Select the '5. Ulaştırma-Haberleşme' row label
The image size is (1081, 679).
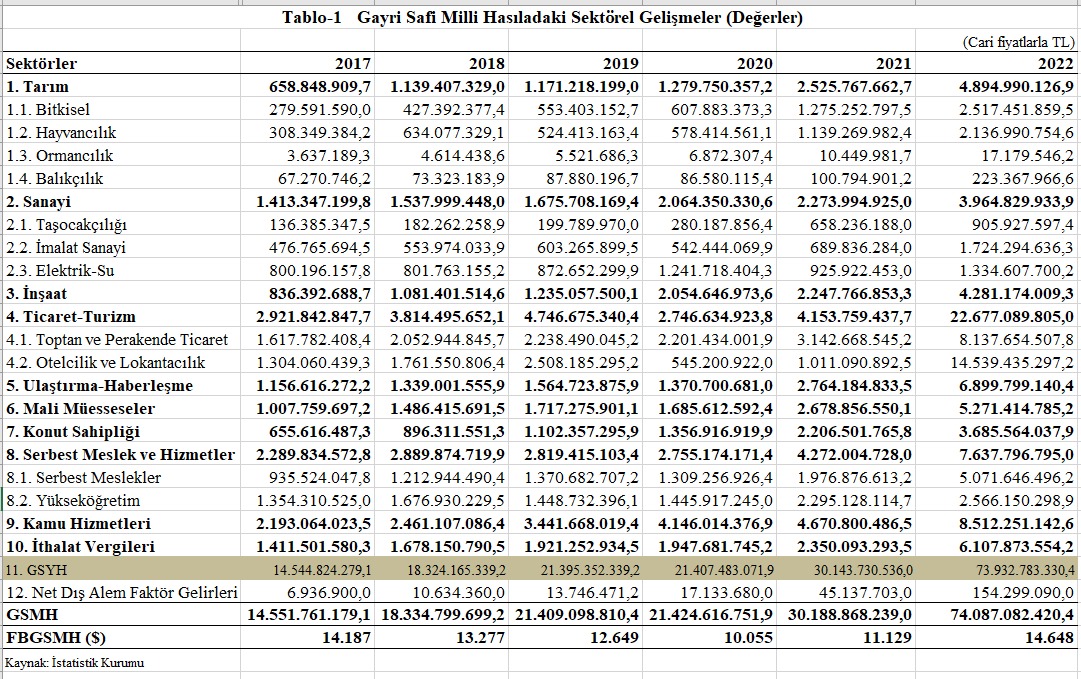coord(99,386)
